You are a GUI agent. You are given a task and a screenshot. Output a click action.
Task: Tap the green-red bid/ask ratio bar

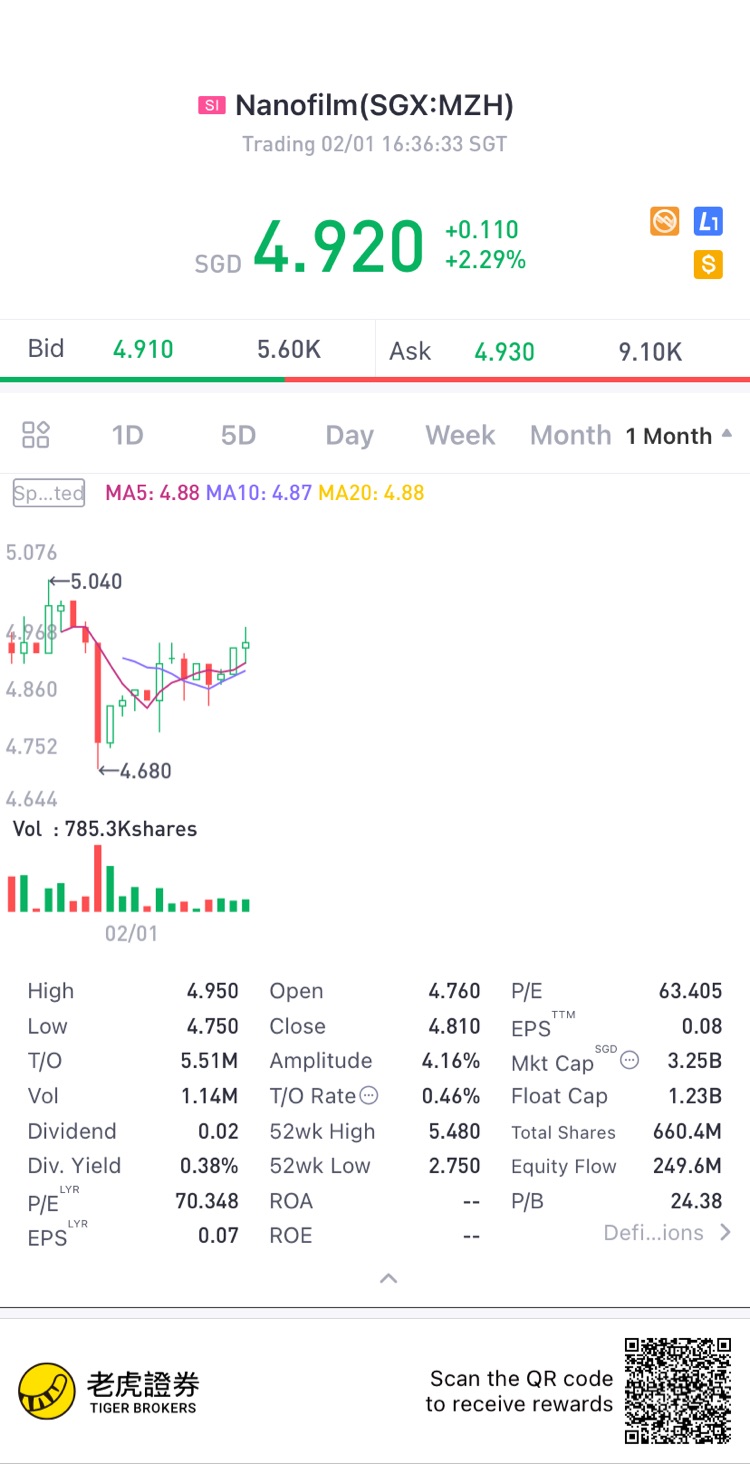(375, 380)
